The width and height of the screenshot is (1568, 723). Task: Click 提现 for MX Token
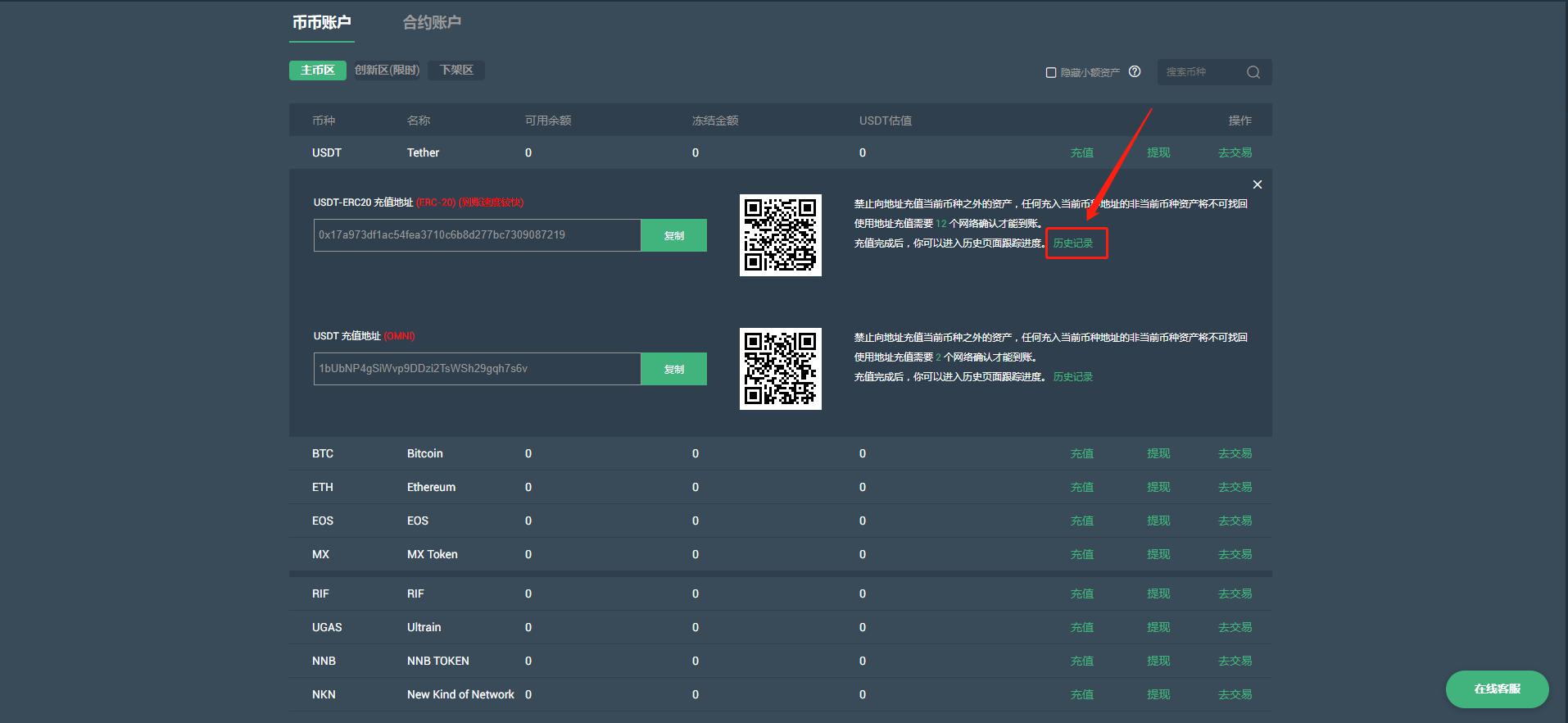1158,554
